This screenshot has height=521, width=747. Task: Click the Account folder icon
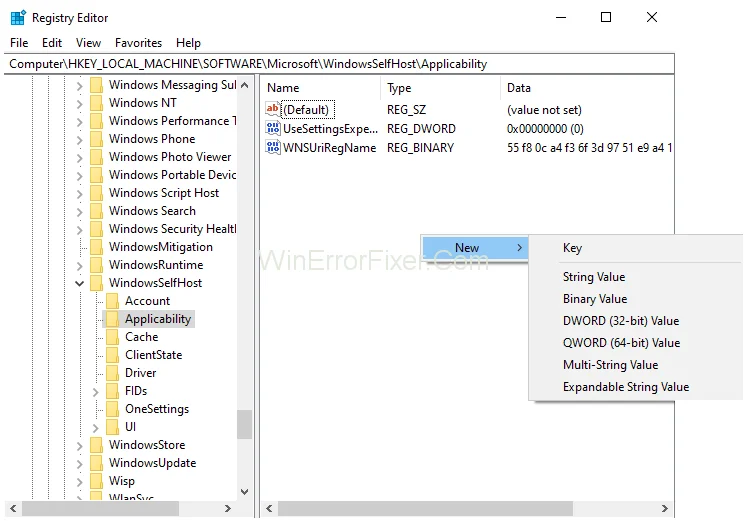[x=112, y=301]
